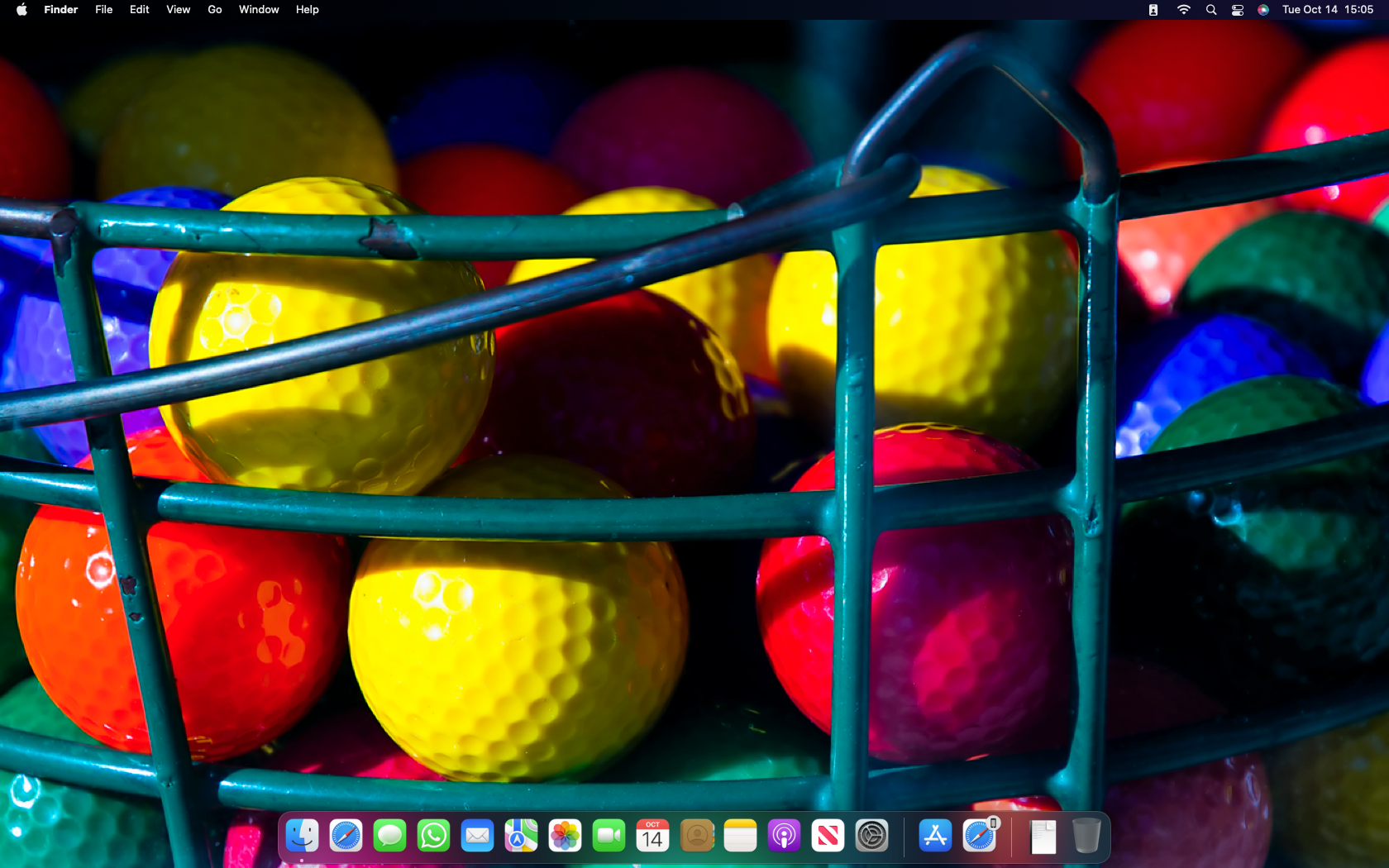Screen dimensions: 1389x868
Task: Open the Wi-Fi status menu
Action: click(x=1184, y=9)
